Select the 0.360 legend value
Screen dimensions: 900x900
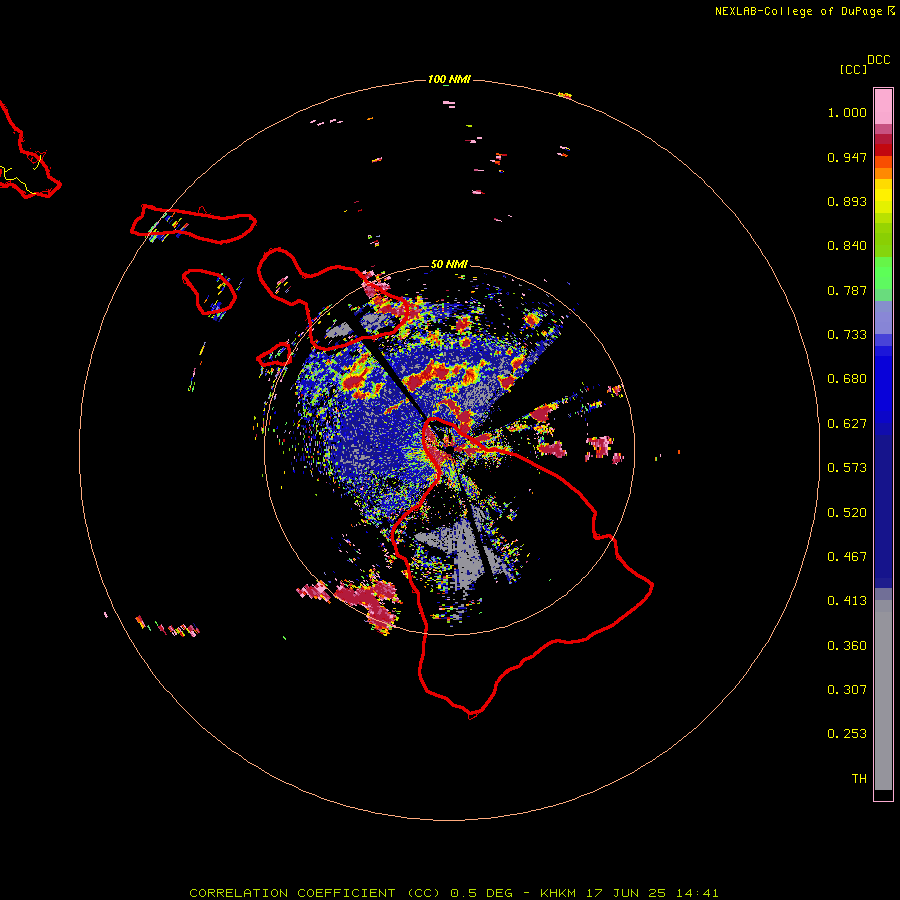coord(847,646)
